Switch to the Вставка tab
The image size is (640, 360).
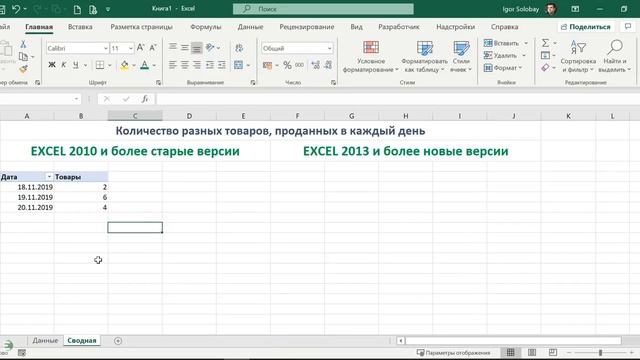tap(80, 27)
